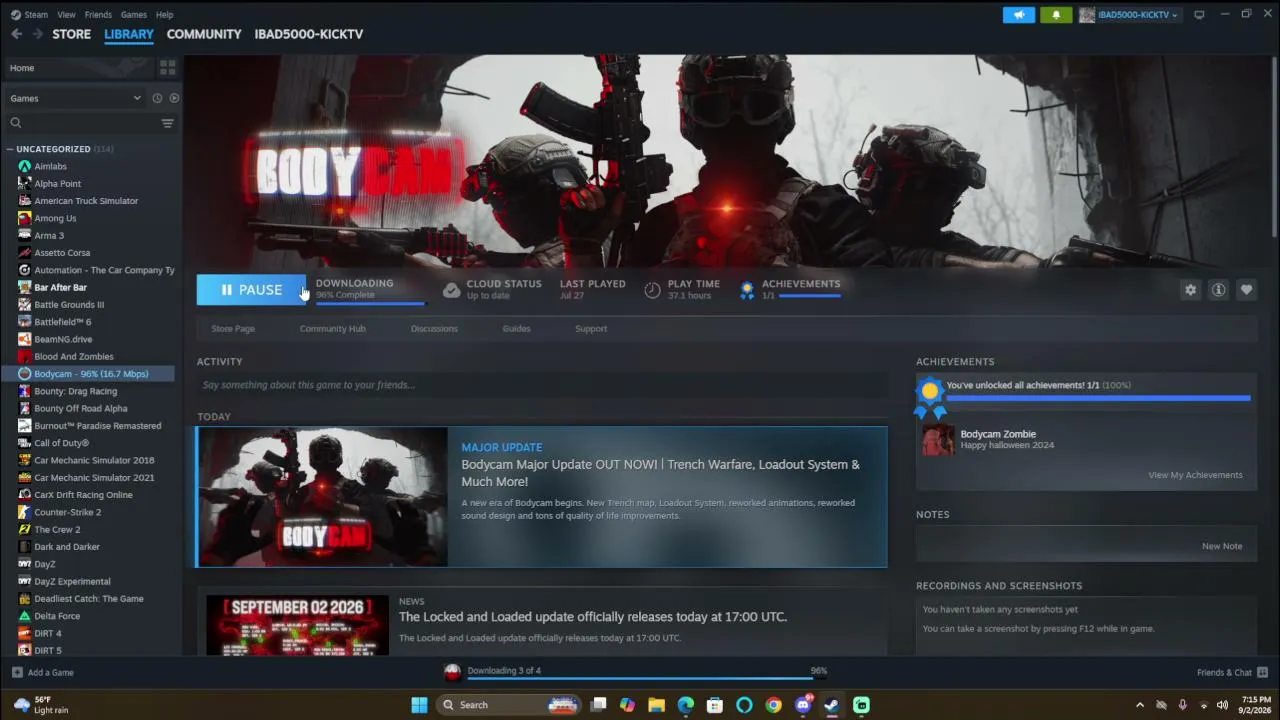Open the Major Update news thumbnail
The height and width of the screenshot is (720, 1280).
tap(322, 497)
